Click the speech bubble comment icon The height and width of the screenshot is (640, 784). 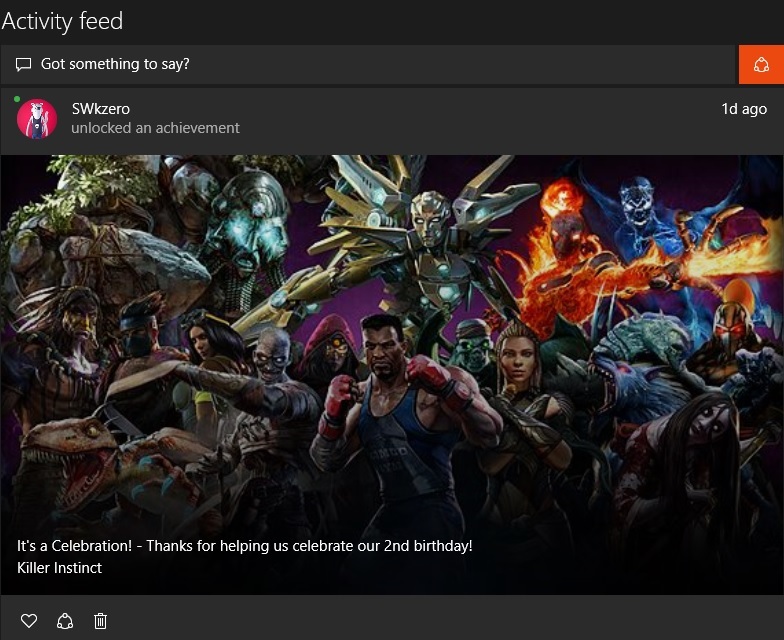pyautogui.click(x=24, y=64)
